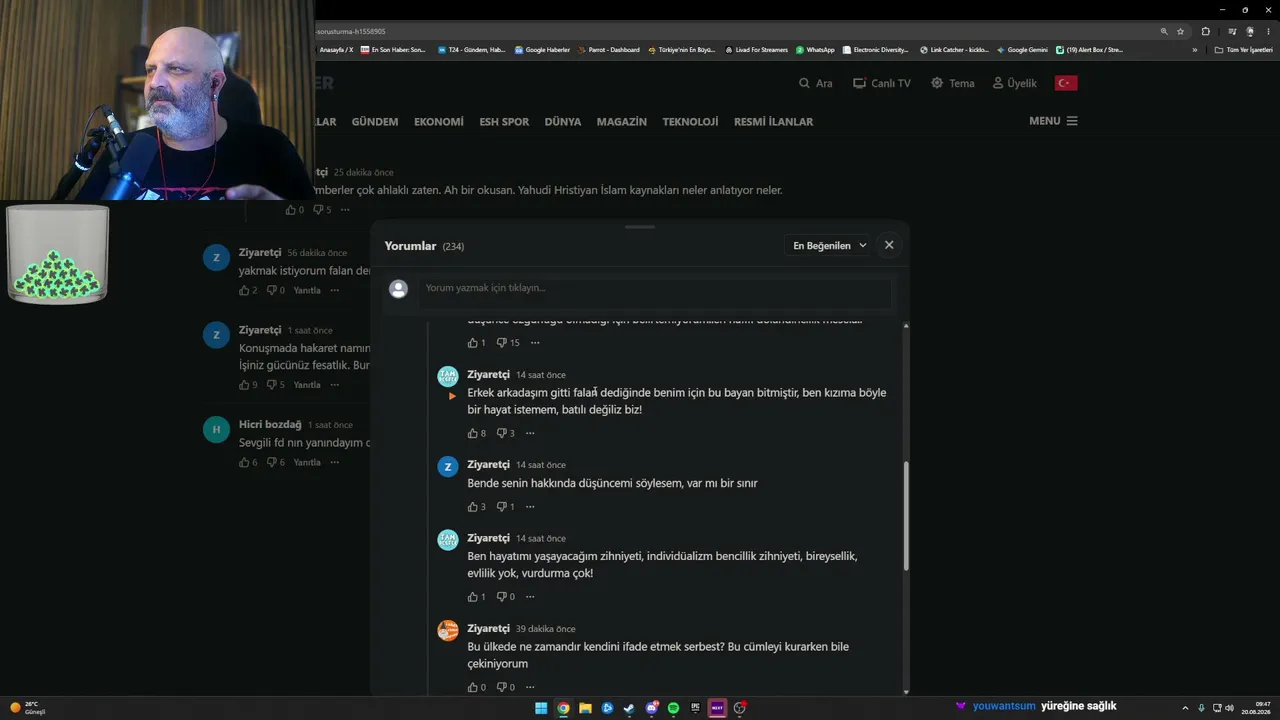This screenshot has height=720, width=1280.
Task: Open the Google Gemini bookmark
Action: tap(1022, 50)
